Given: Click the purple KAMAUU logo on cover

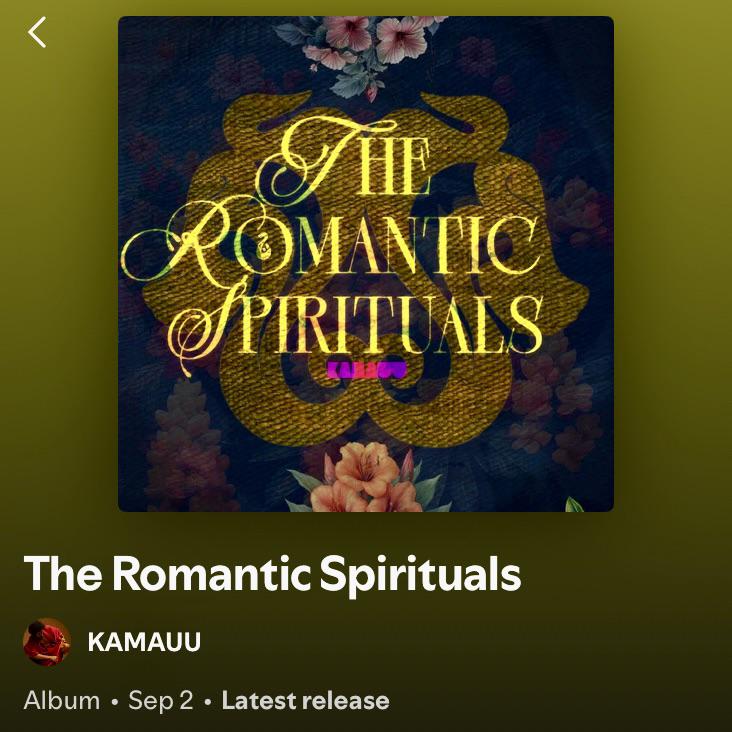Looking at the screenshot, I should (x=366, y=370).
